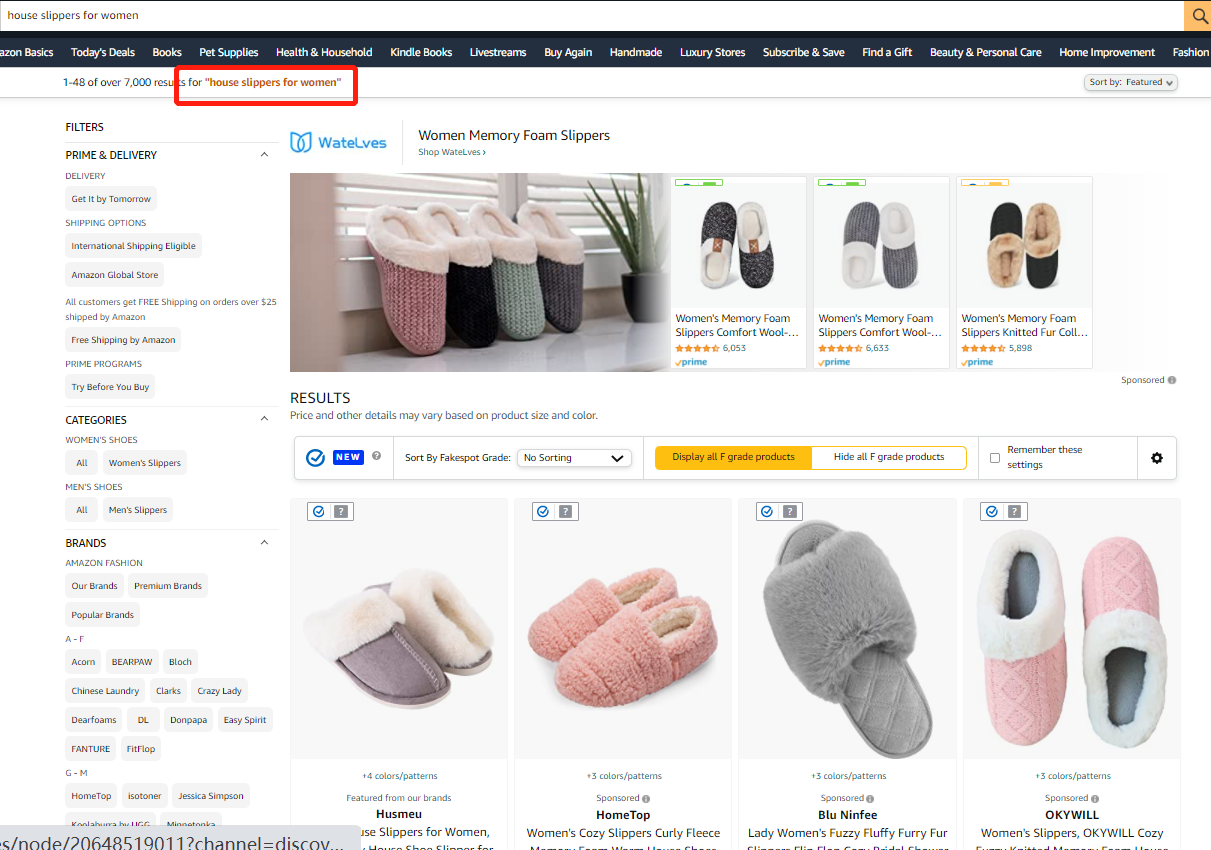
Task: Filter by Premium Brands
Action: [168, 586]
